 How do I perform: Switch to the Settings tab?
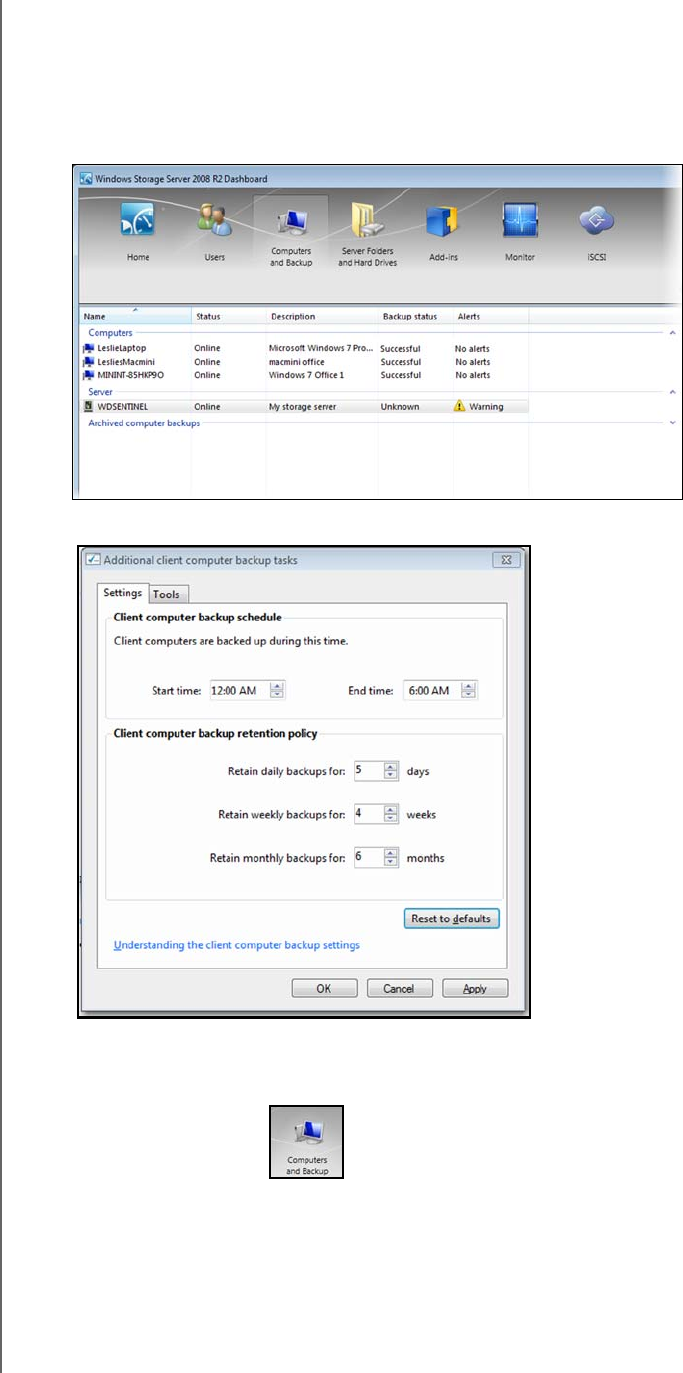125,593
